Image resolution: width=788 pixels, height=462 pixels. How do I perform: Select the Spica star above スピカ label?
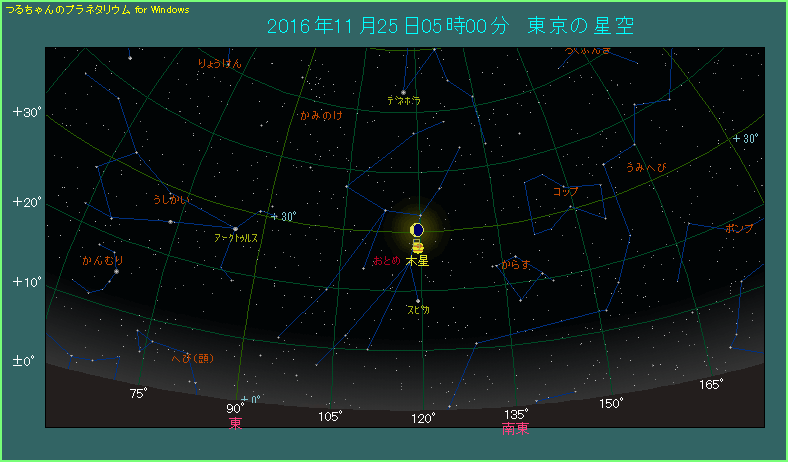tap(418, 300)
